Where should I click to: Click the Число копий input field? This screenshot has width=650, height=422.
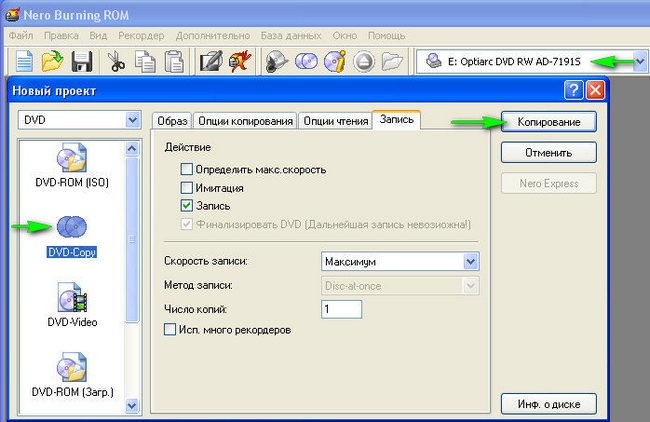pos(342,309)
